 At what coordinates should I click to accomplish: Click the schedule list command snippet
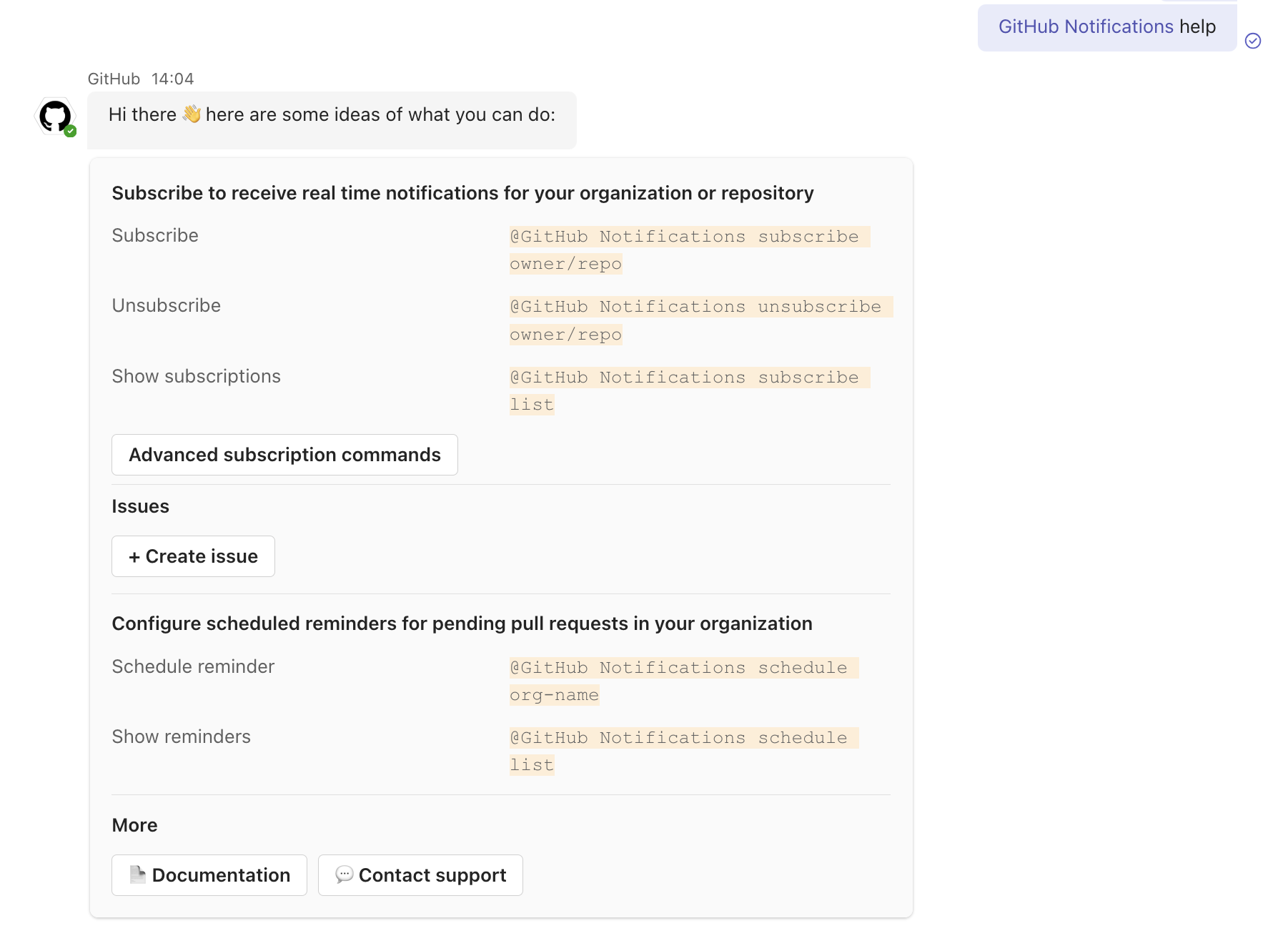(678, 751)
